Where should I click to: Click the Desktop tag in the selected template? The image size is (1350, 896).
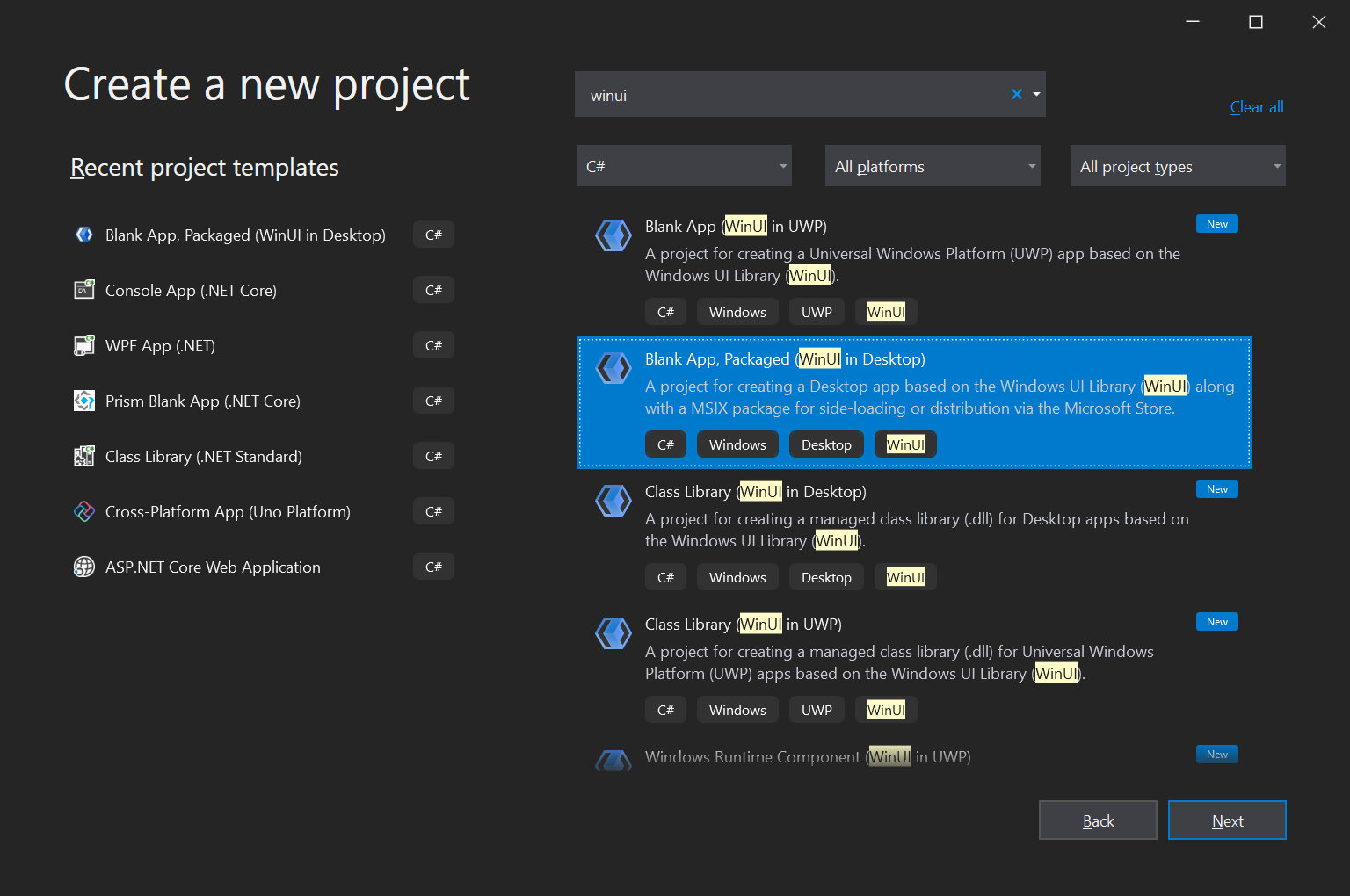[826, 444]
